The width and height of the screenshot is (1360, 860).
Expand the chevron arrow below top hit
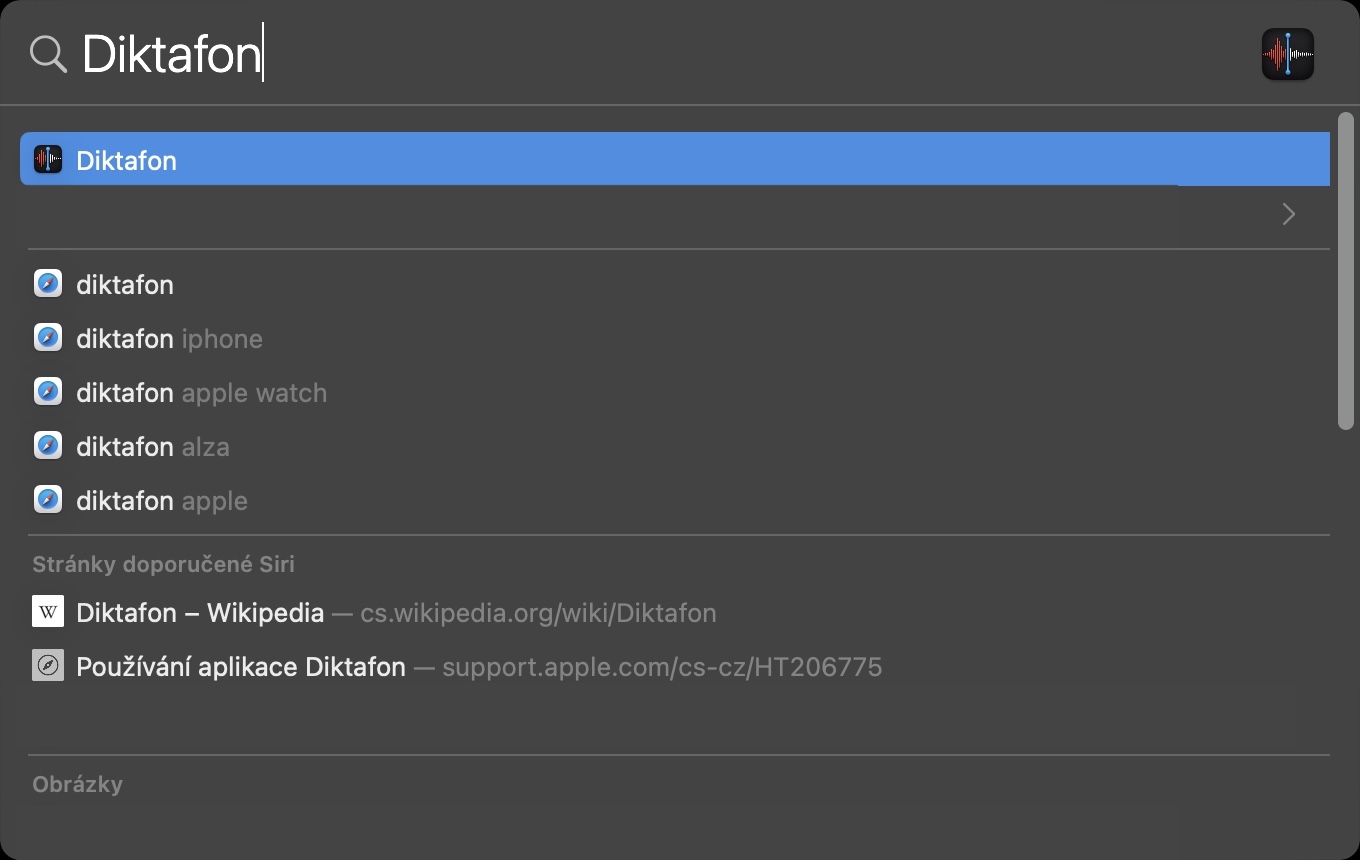[1288, 214]
